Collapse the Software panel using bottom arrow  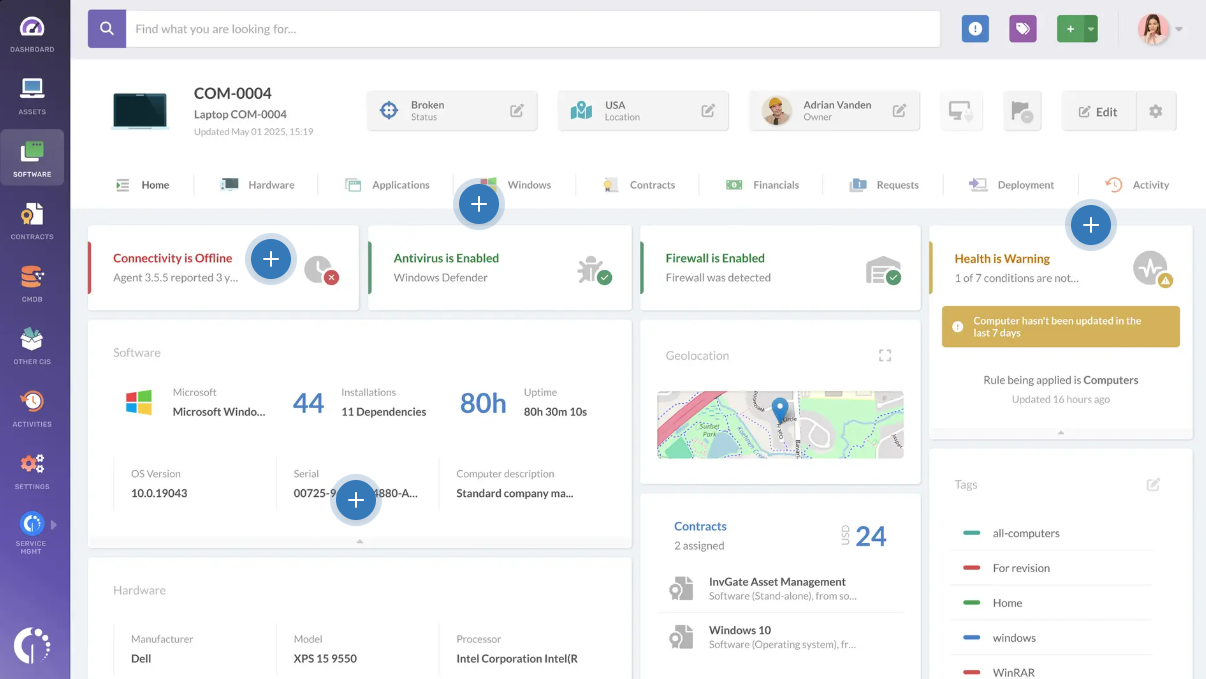click(x=360, y=541)
